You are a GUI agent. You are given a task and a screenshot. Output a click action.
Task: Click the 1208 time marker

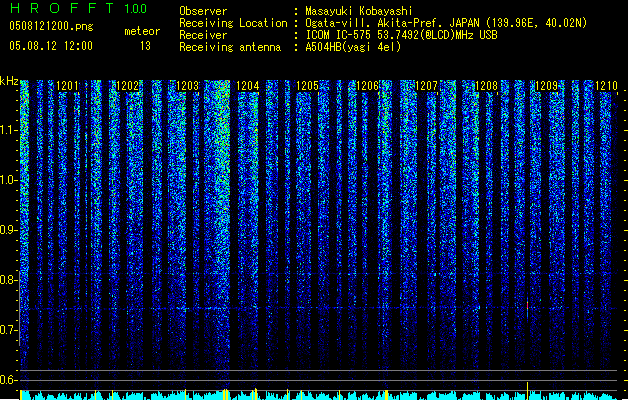coord(486,86)
